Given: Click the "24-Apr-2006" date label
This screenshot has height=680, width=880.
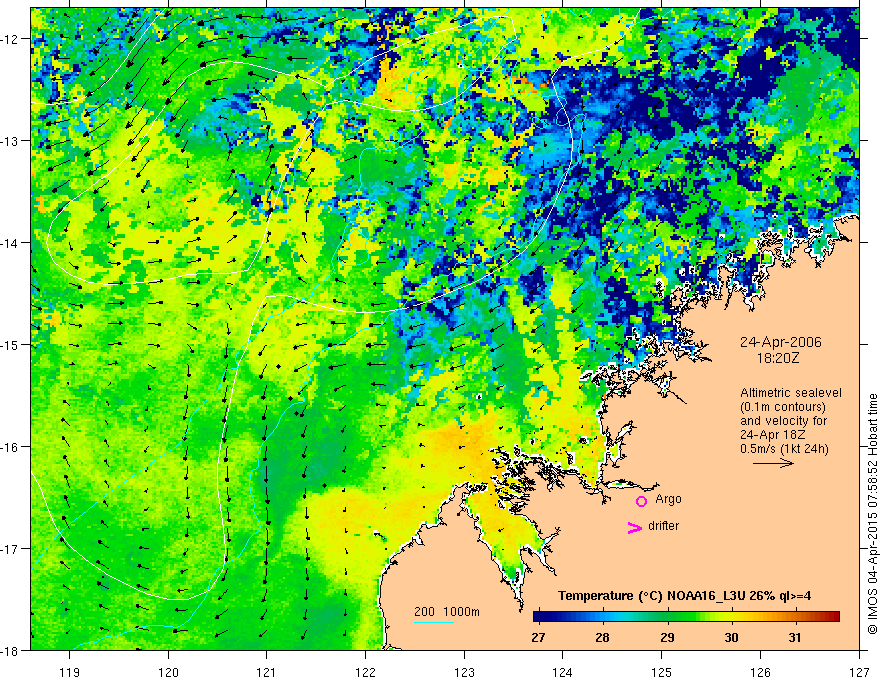Looking at the screenshot, I should [781, 342].
